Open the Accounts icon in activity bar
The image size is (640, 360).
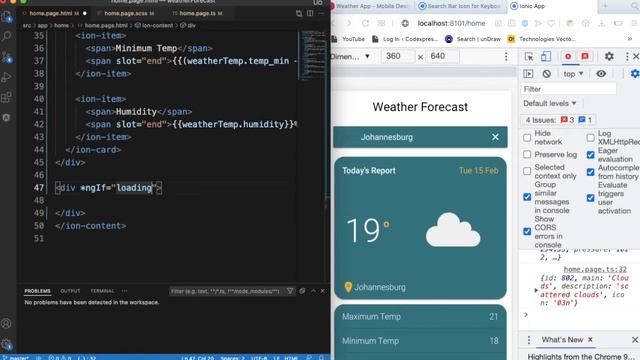(7, 324)
